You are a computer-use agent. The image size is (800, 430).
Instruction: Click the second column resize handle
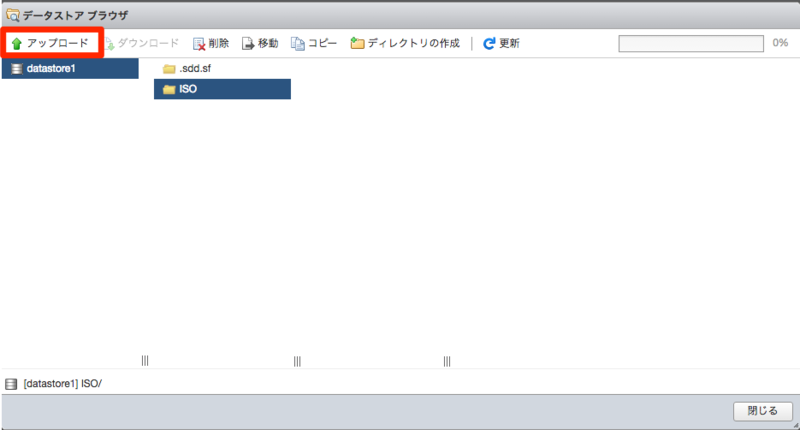coord(297,361)
